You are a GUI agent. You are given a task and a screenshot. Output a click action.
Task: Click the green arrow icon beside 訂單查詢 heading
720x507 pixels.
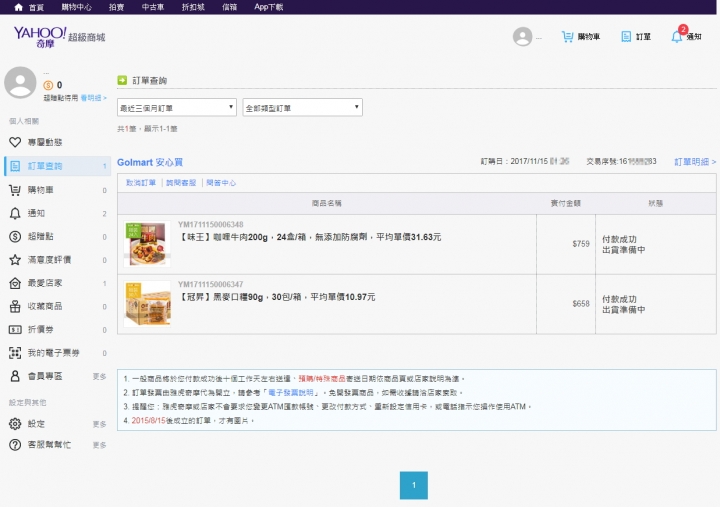[122, 80]
